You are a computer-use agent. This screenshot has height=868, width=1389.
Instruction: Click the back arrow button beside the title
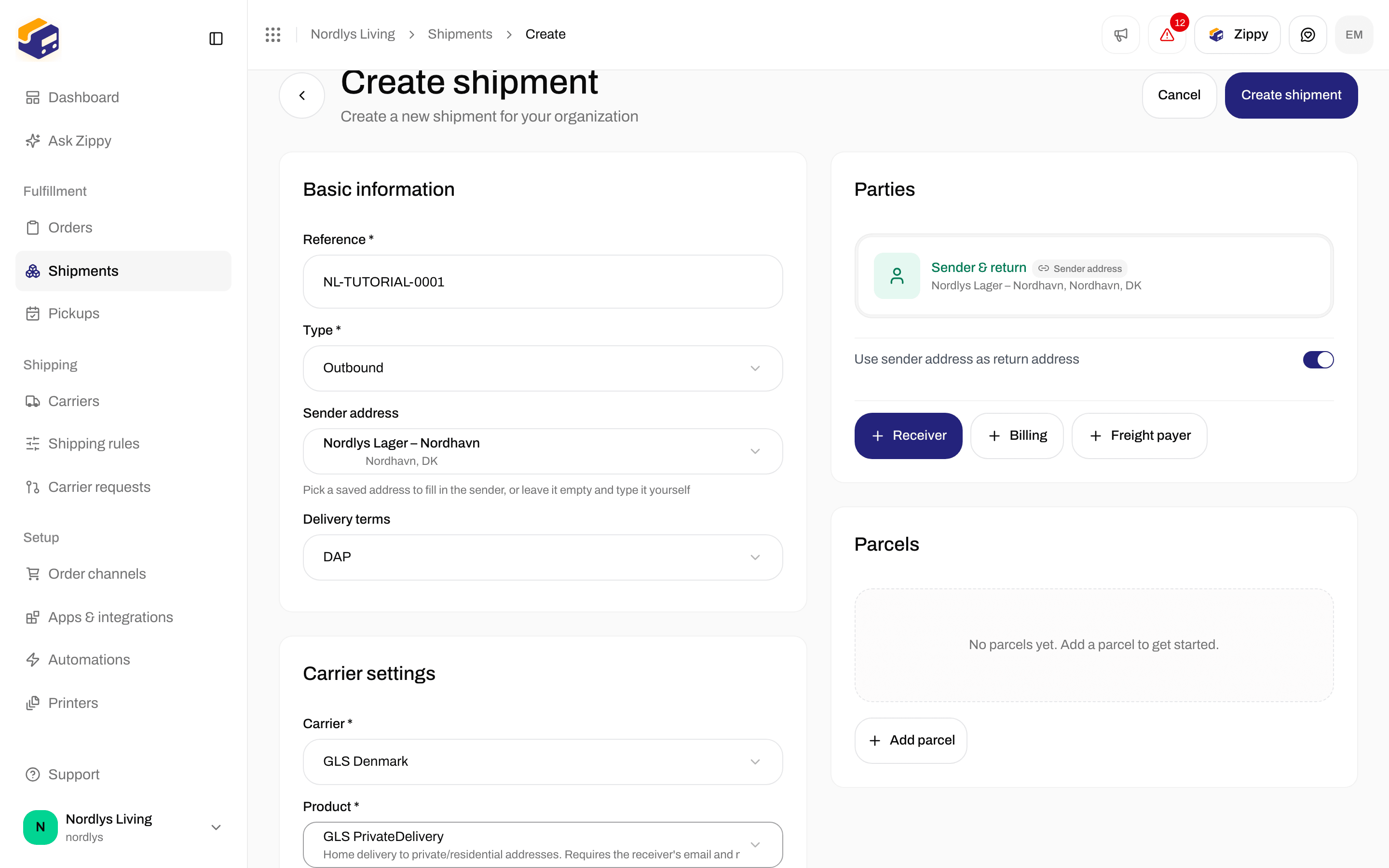point(302,95)
